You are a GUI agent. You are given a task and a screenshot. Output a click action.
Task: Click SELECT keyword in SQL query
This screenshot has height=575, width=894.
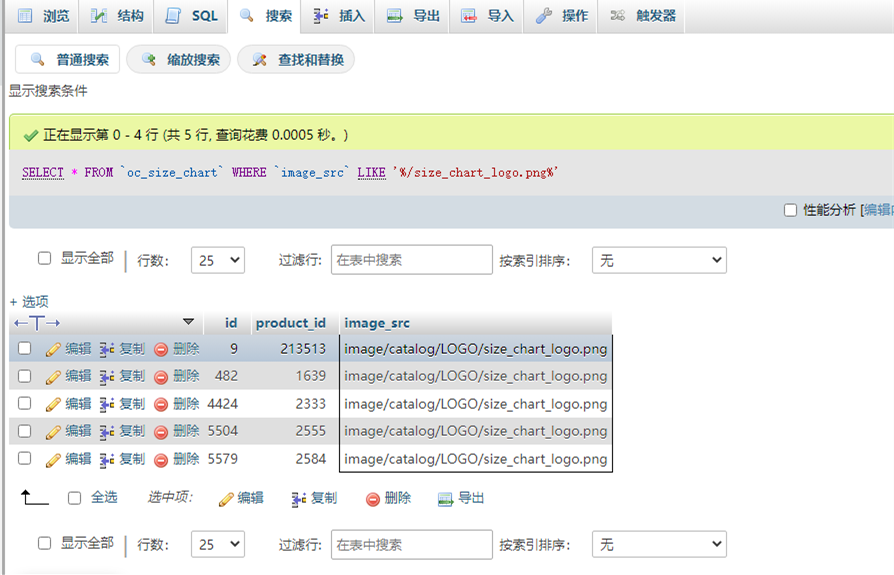[x=43, y=172]
